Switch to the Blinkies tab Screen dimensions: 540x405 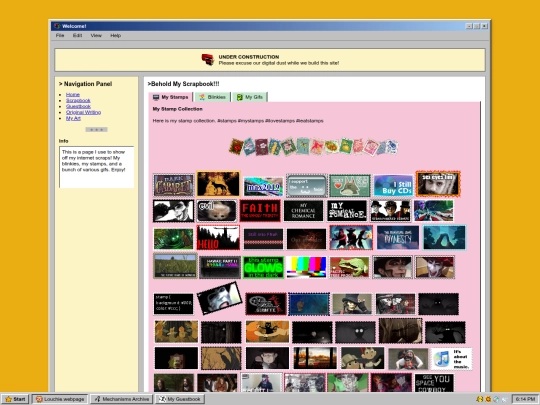pyautogui.click(x=212, y=97)
